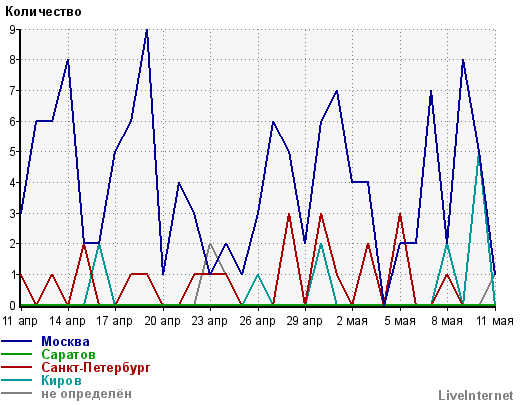This screenshot has width=520, height=405.
Task: Click the Москва peak at value 9
Action: pos(147,30)
